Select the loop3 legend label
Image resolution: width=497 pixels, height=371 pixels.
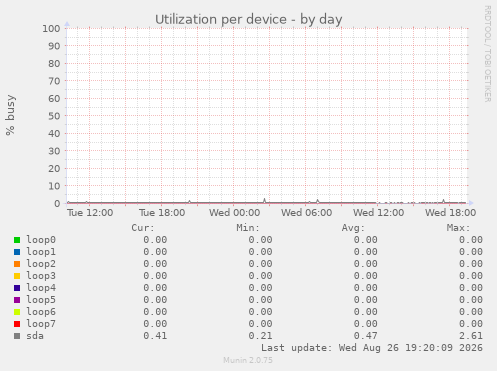click(x=41, y=276)
